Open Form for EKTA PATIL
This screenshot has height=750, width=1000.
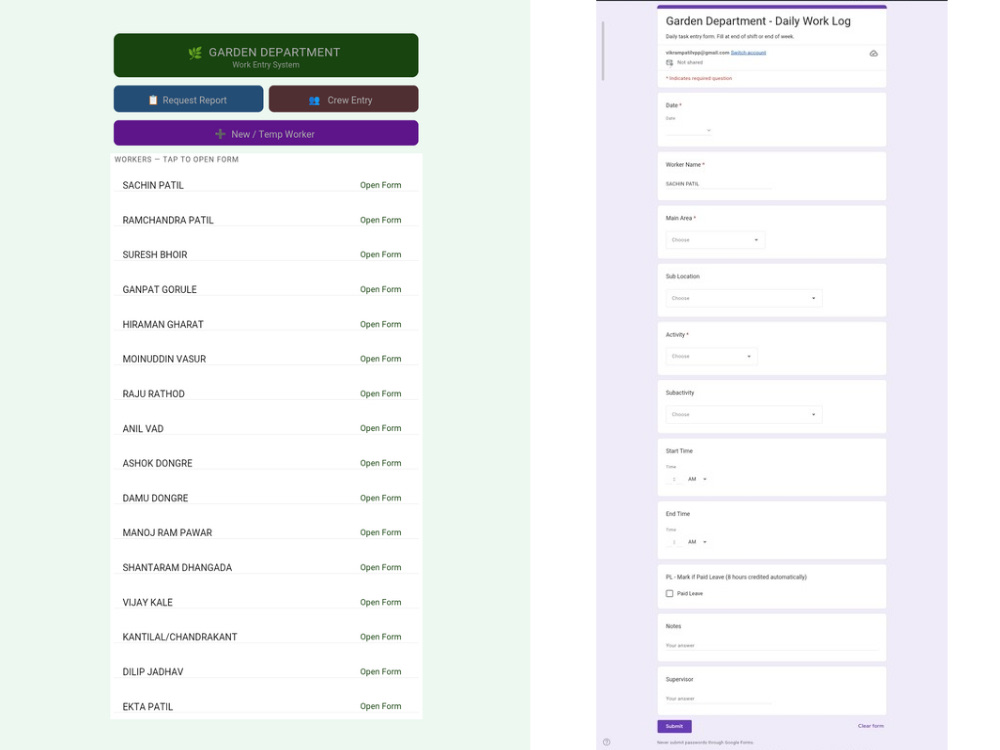coord(381,707)
